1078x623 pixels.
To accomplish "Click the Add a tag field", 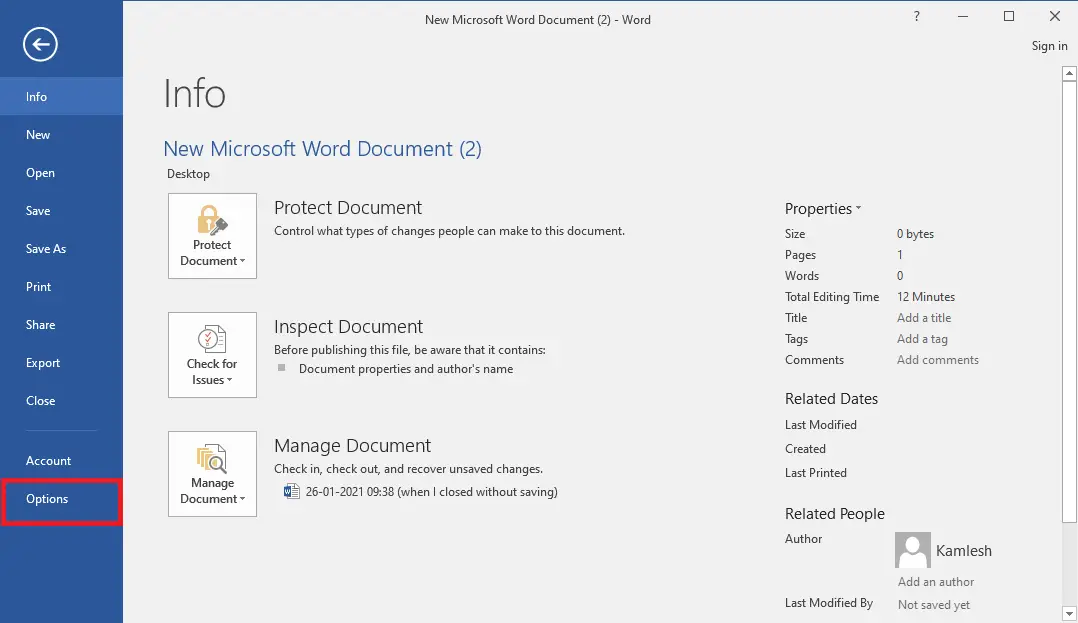I will pyautogui.click(x=922, y=339).
